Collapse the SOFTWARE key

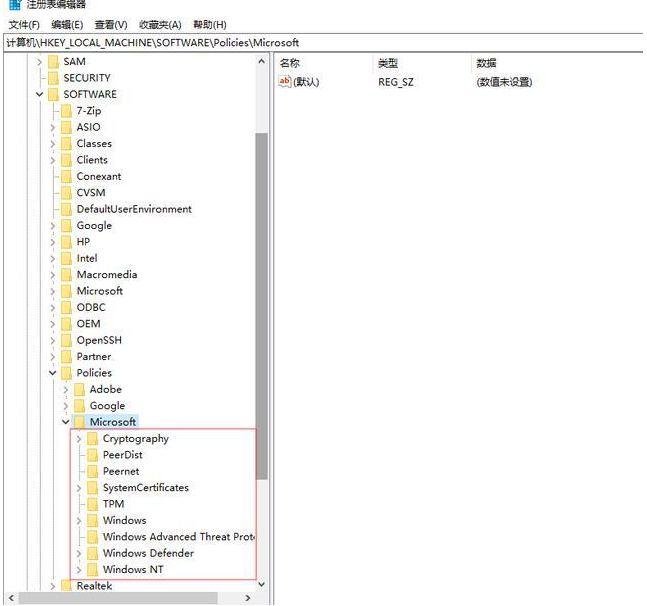[x=40, y=94]
